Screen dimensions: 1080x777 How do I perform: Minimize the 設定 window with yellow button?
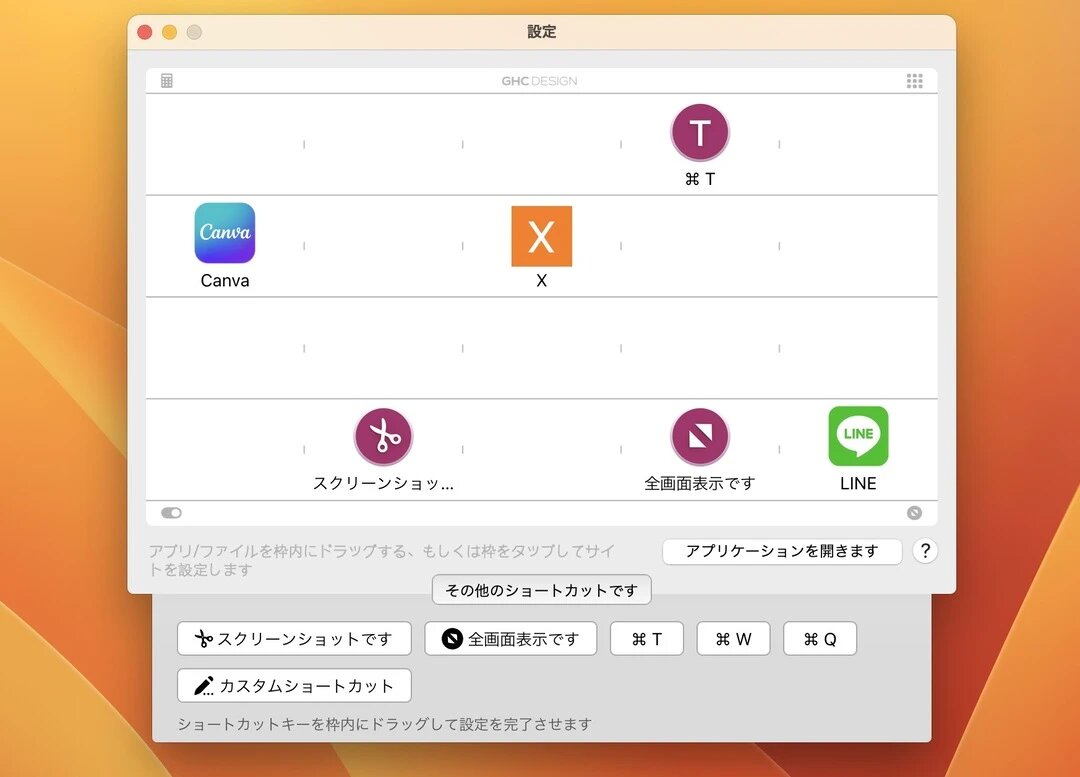click(169, 32)
